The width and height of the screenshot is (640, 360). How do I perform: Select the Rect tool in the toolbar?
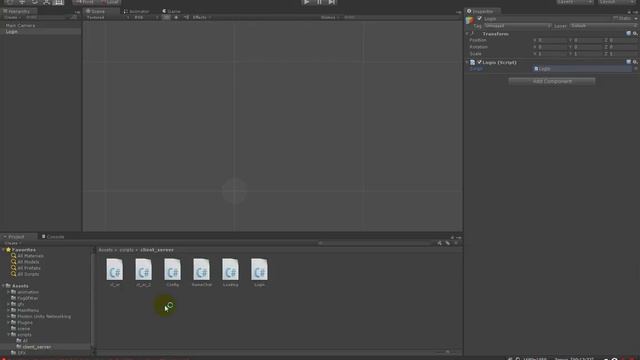pos(59,2)
